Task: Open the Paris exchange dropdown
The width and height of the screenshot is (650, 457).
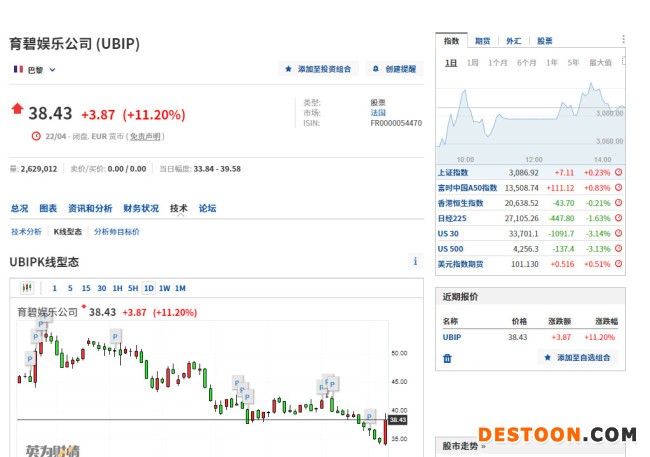Action: (34, 70)
